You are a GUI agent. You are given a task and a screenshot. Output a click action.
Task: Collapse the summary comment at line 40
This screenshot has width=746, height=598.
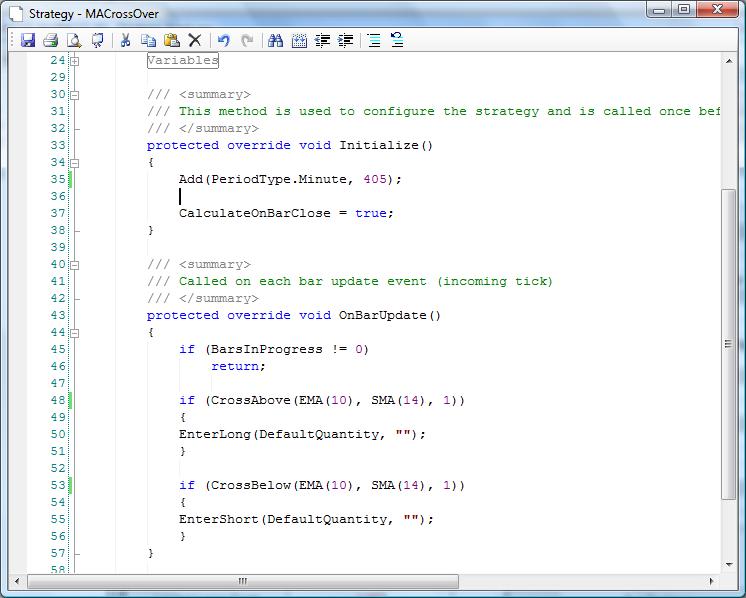(75, 265)
